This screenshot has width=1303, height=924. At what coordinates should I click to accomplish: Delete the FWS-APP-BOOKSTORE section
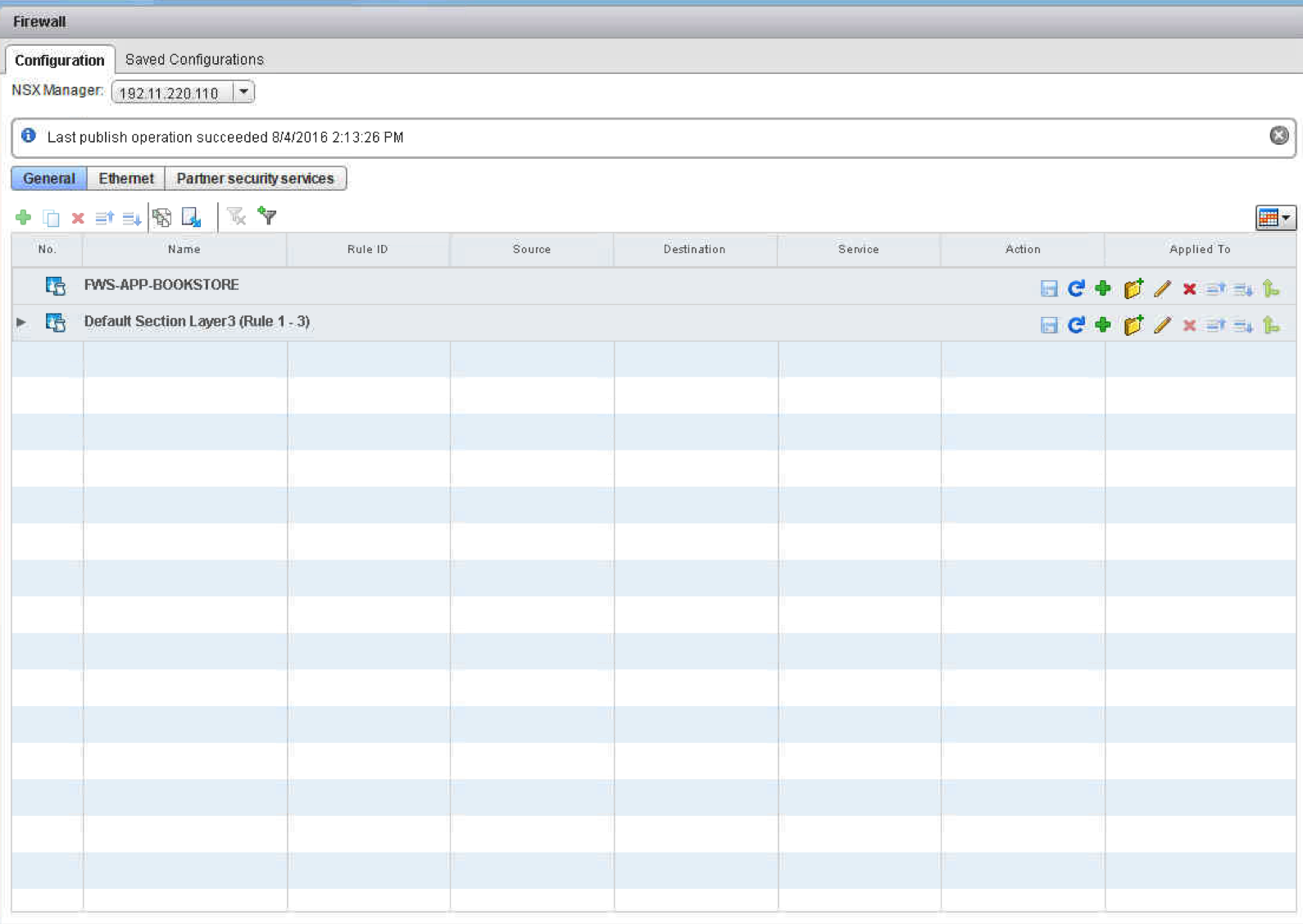click(x=1189, y=288)
